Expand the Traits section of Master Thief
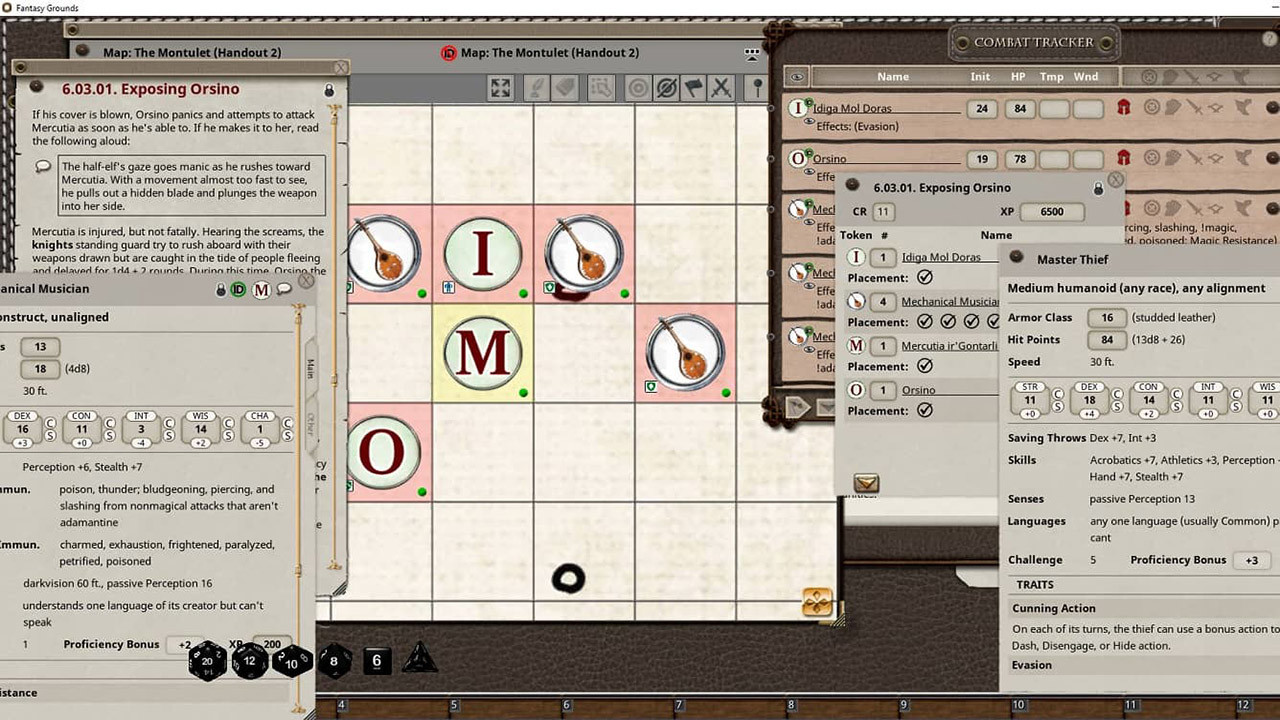Screen dimensions: 1280x720 tap(1035, 585)
